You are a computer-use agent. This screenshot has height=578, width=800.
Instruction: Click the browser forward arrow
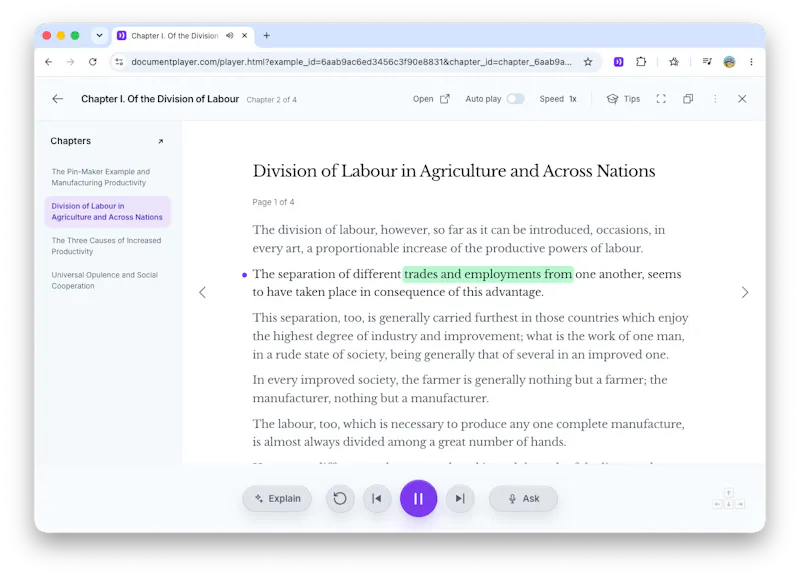70,62
